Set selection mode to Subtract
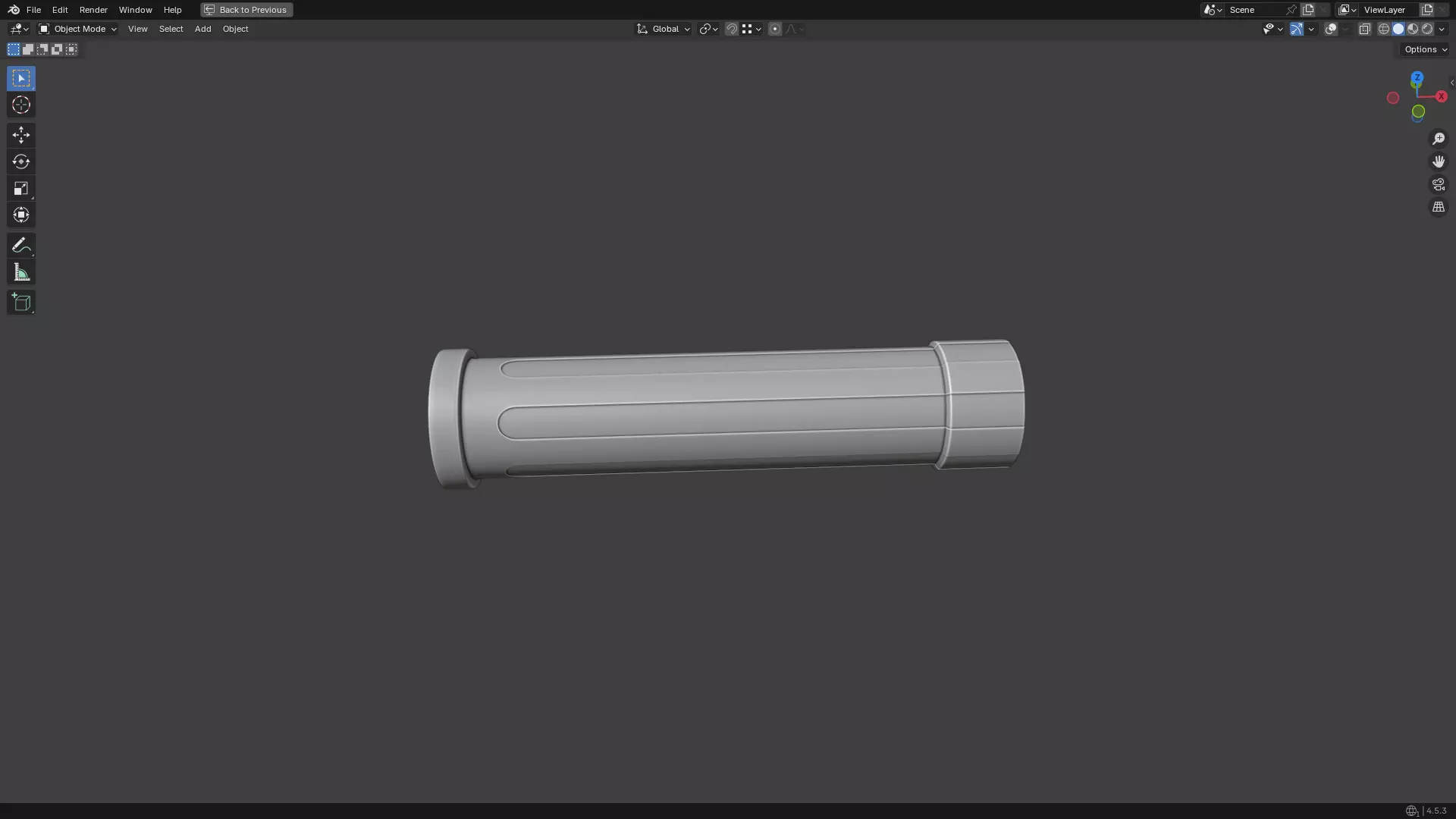 [42, 49]
